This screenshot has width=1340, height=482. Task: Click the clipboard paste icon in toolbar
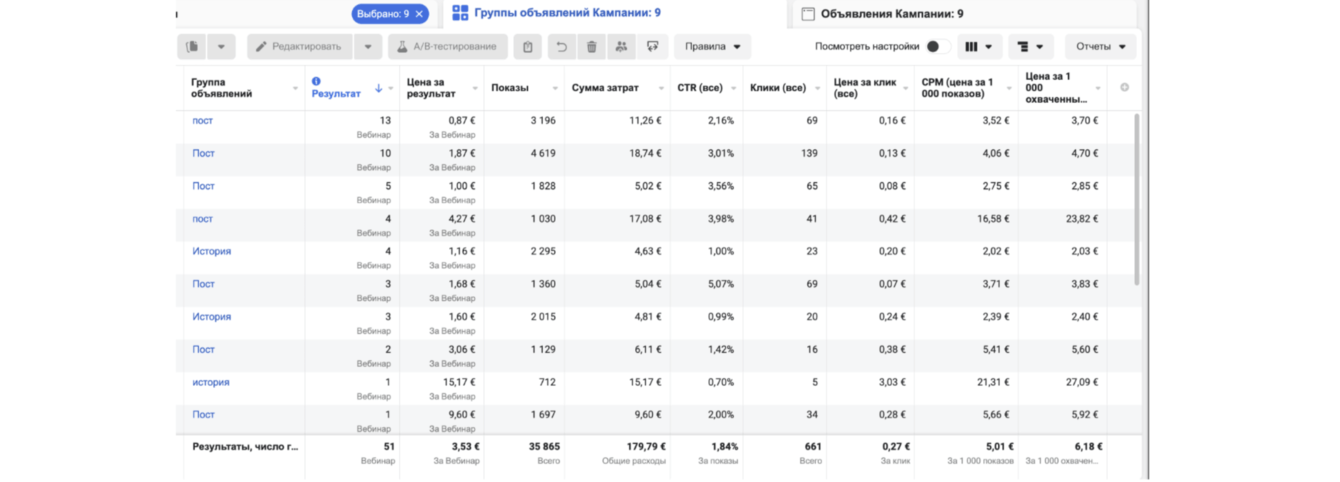tap(528, 47)
